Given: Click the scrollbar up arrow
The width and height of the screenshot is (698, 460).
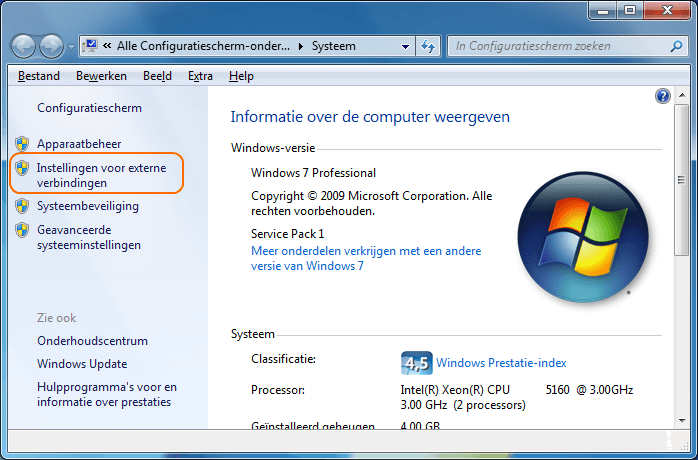Looking at the screenshot, I should coord(682,95).
